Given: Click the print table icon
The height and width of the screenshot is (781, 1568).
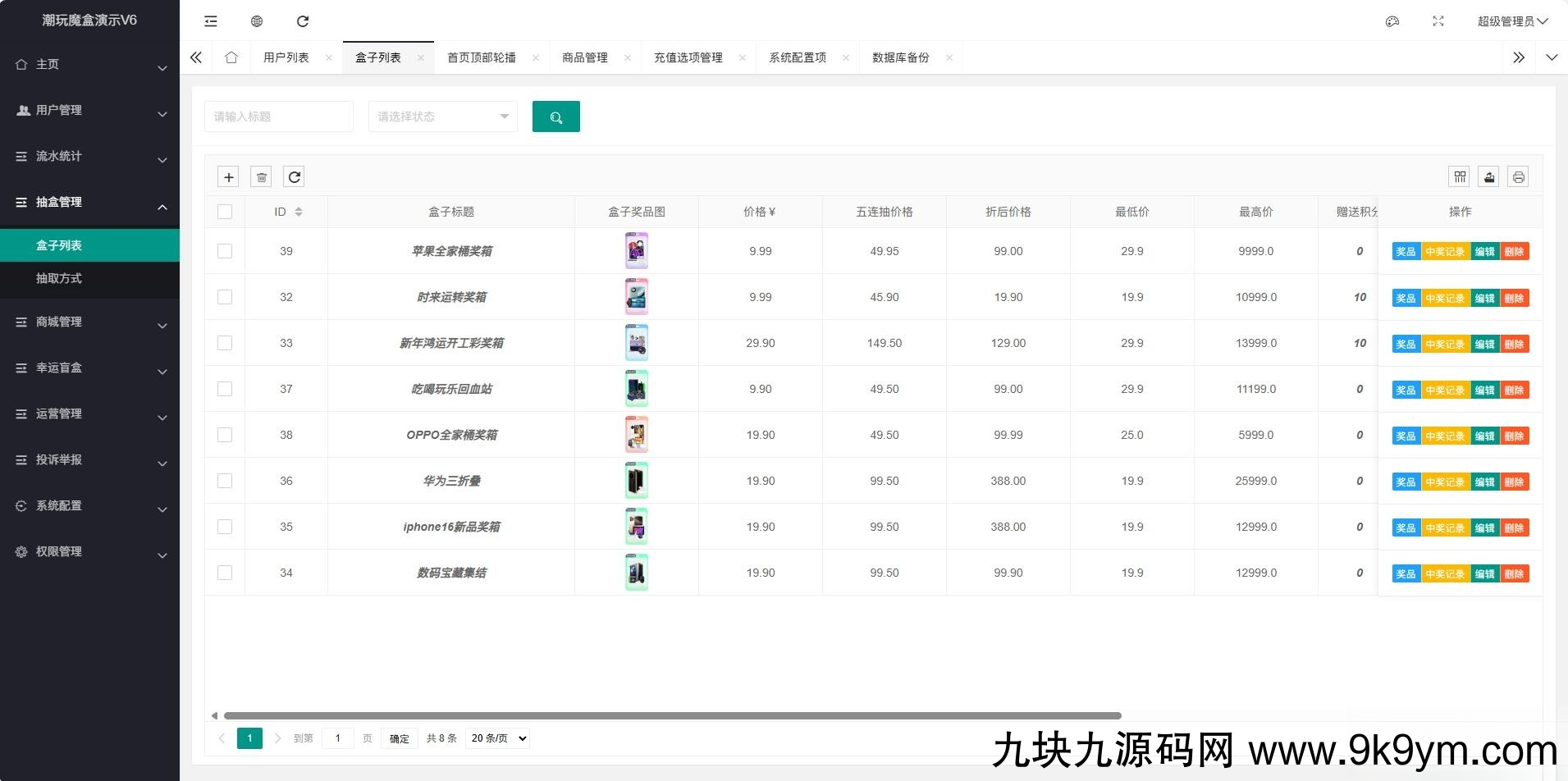Looking at the screenshot, I should pyautogui.click(x=1518, y=177).
